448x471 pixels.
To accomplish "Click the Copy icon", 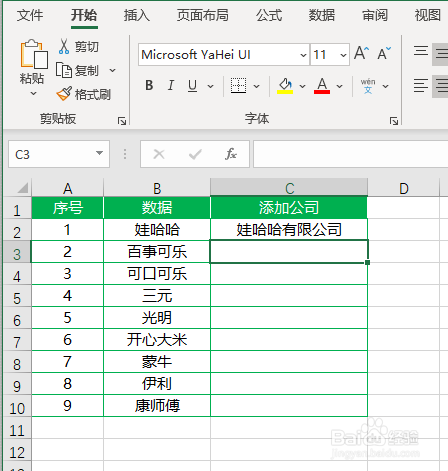I will 64,70.
